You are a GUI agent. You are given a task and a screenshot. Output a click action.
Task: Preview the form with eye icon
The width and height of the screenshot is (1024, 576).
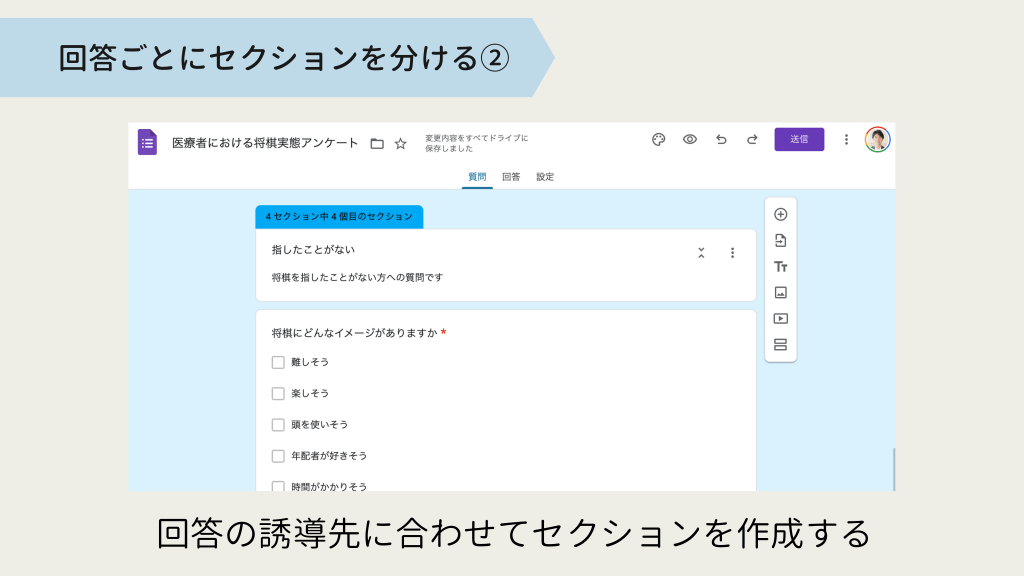[x=689, y=139]
